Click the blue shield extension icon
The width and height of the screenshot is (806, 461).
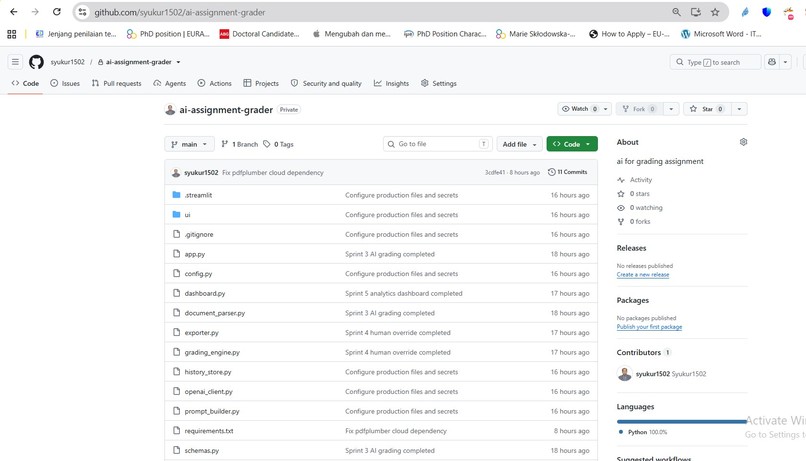click(x=766, y=12)
